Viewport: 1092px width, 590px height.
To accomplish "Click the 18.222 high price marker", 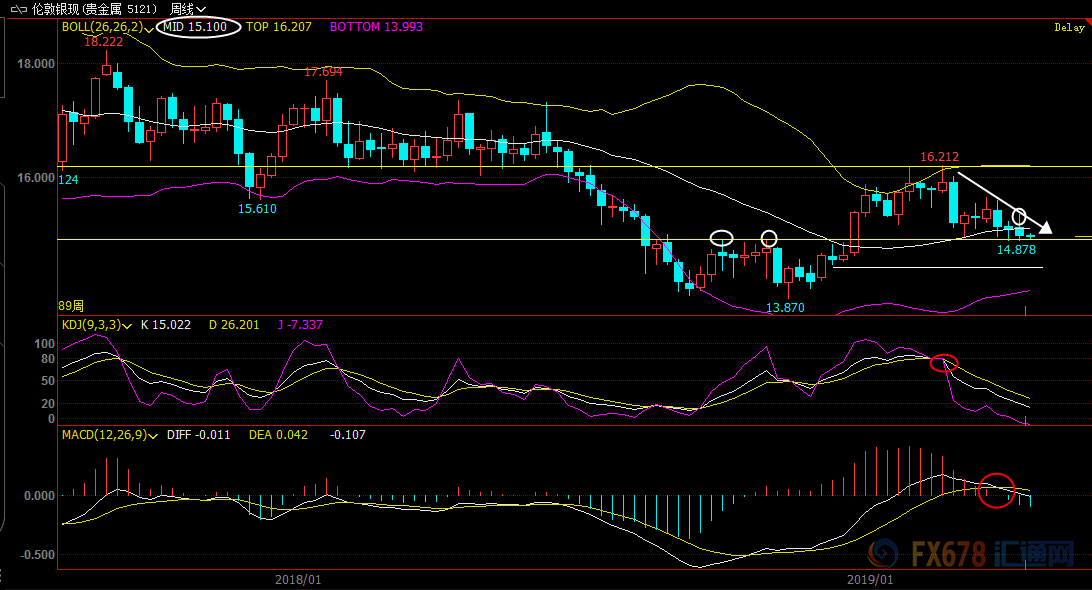I will pyautogui.click(x=104, y=42).
